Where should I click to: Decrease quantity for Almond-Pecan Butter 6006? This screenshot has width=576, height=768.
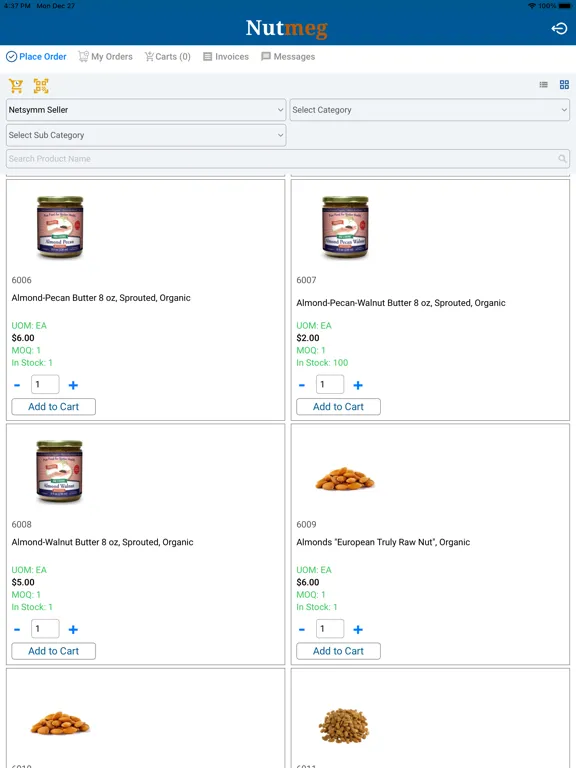pos(17,385)
